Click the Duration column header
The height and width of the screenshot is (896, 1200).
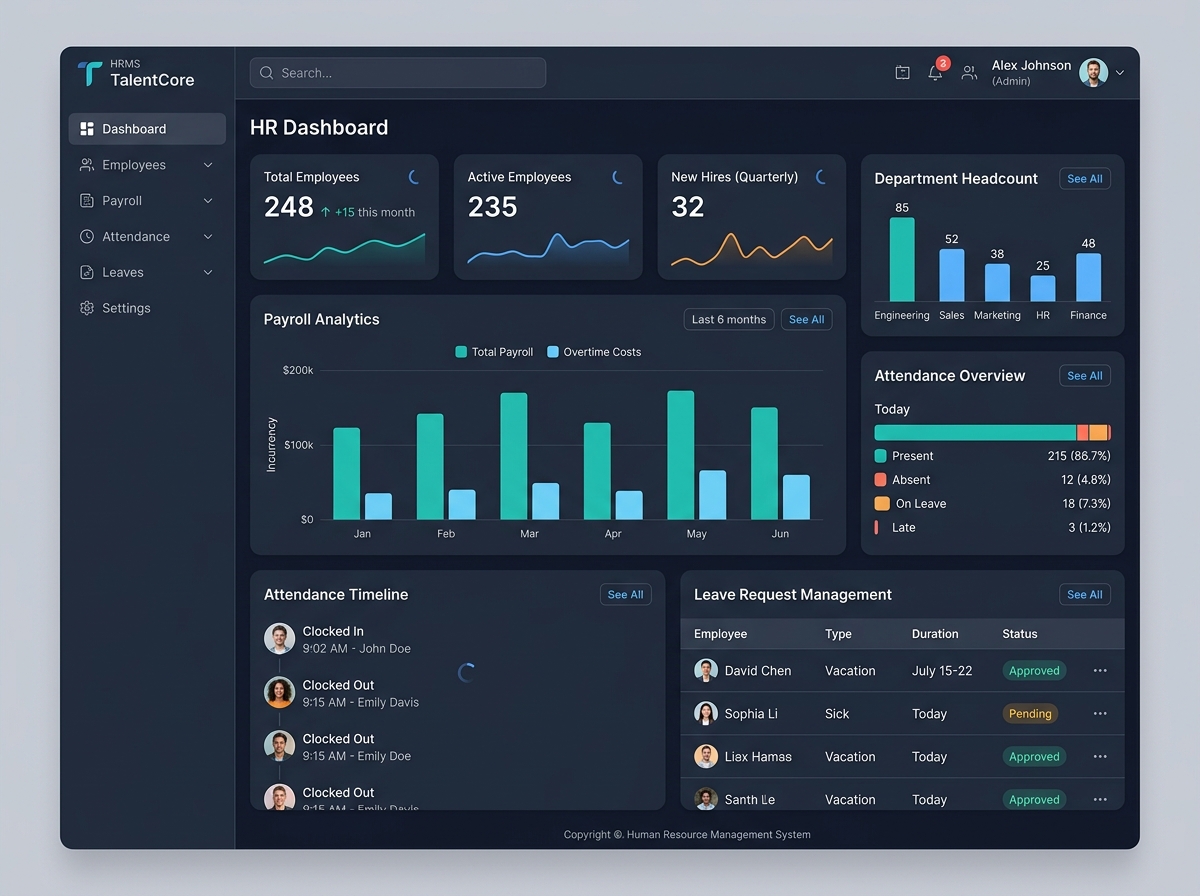pyautogui.click(x=935, y=634)
